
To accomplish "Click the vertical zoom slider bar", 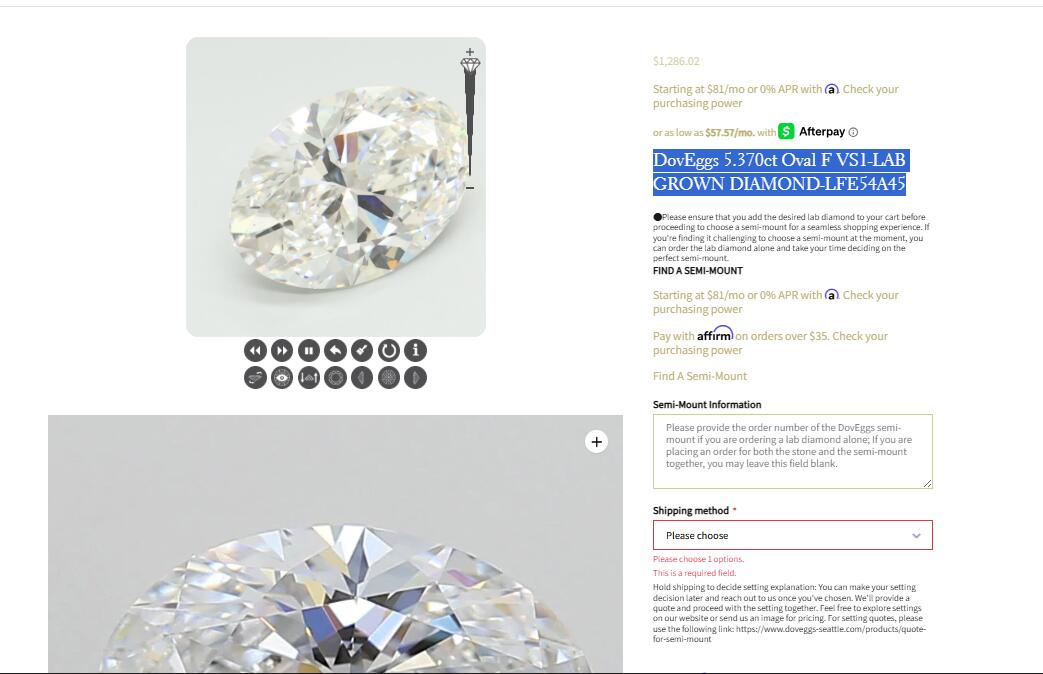I will click(470, 123).
